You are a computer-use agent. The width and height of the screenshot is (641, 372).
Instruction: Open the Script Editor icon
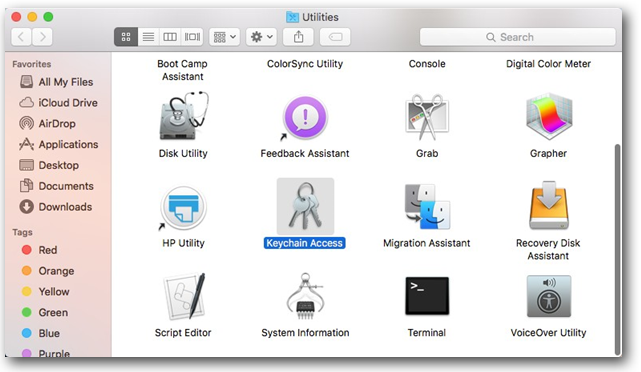(184, 296)
